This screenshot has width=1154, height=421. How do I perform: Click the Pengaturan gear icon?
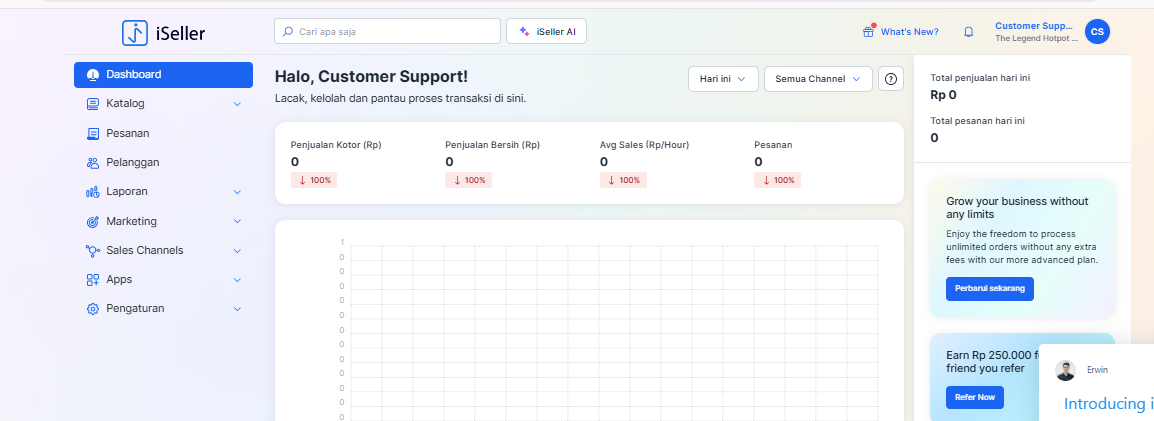click(93, 309)
